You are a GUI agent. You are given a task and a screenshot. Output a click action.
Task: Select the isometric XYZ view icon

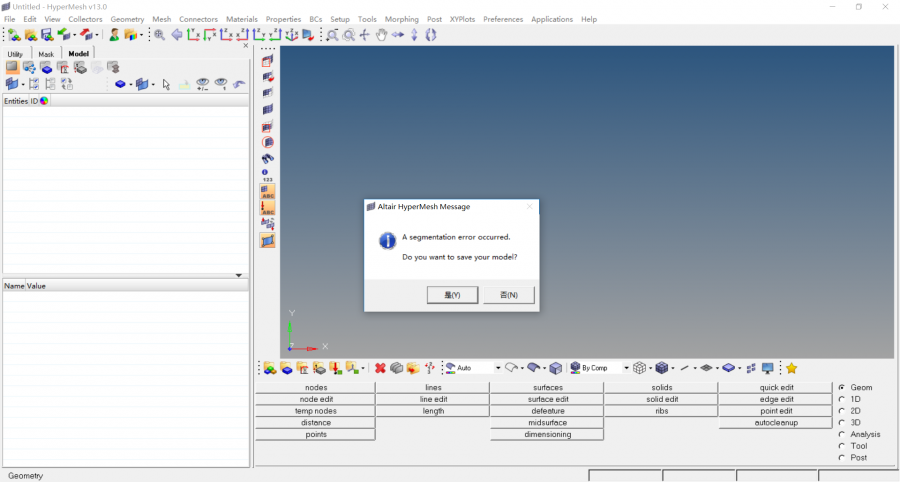pos(292,35)
